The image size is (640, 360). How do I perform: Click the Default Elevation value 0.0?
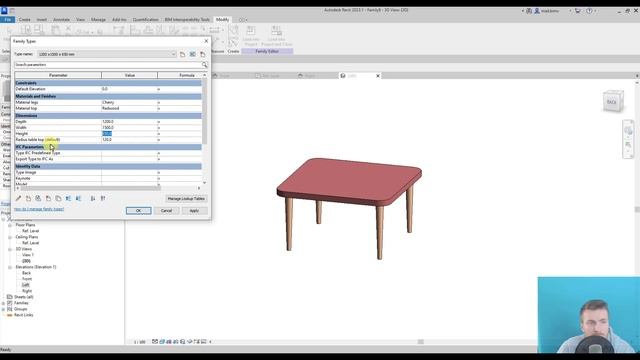(129, 89)
